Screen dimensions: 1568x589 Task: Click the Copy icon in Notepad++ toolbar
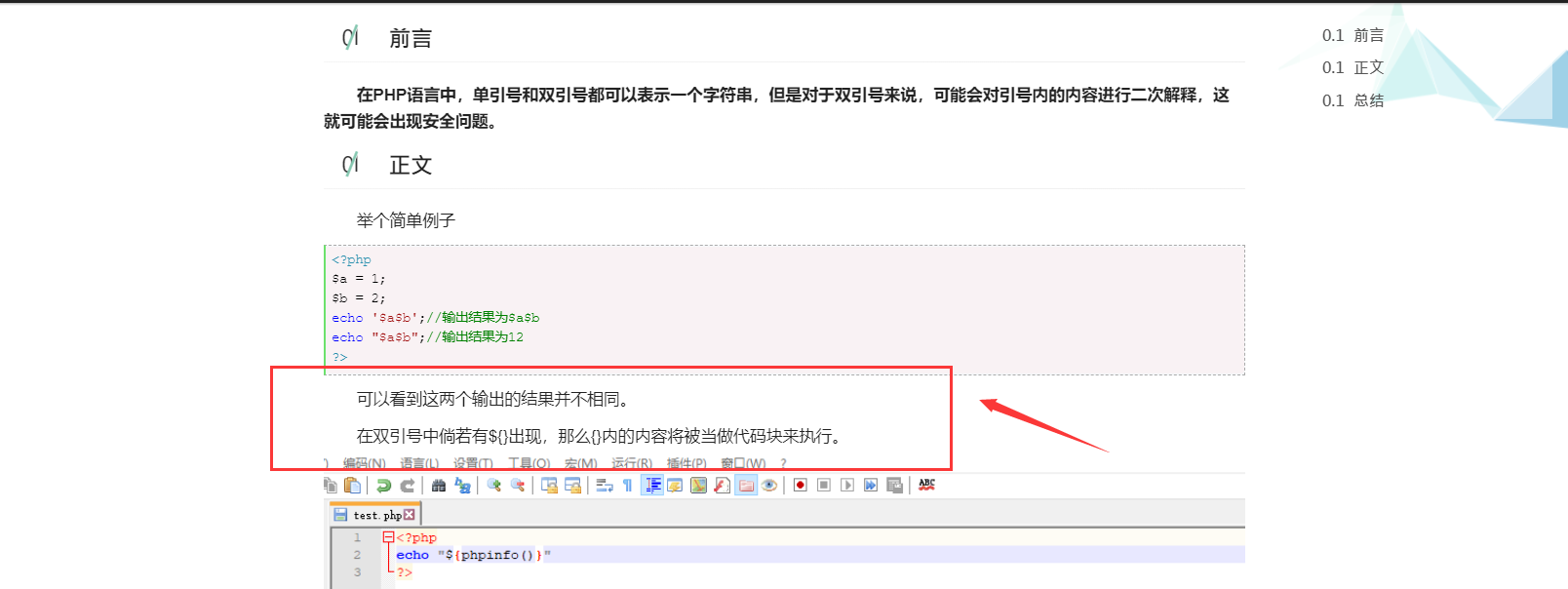(331, 486)
